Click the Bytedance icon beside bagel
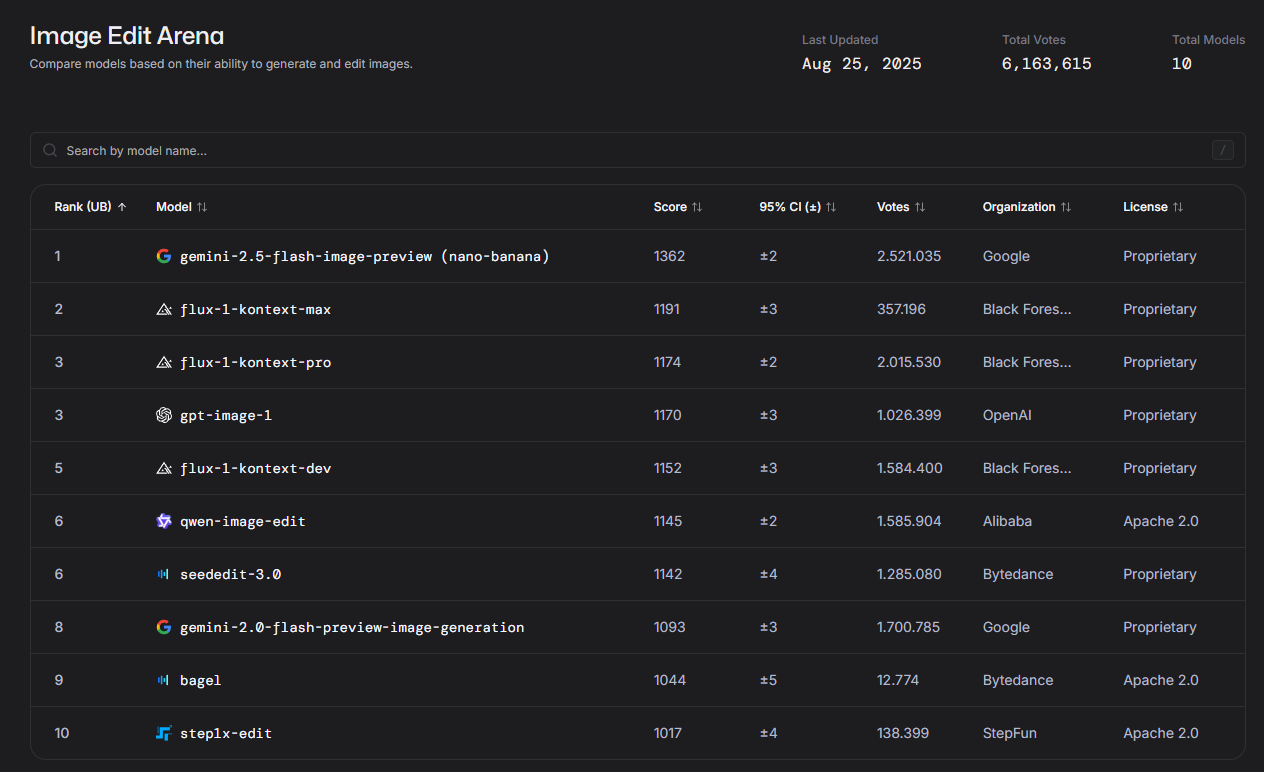The width and height of the screenshot is (1264, 772). click(164, 680)
